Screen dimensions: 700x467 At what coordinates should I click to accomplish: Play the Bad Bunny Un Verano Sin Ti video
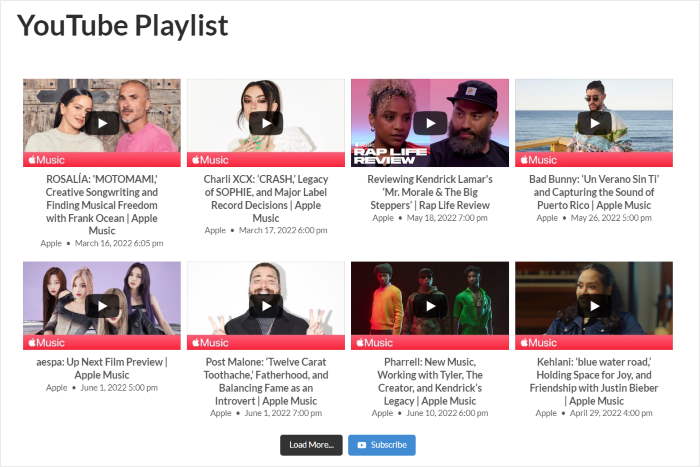(x=594, y=123)
